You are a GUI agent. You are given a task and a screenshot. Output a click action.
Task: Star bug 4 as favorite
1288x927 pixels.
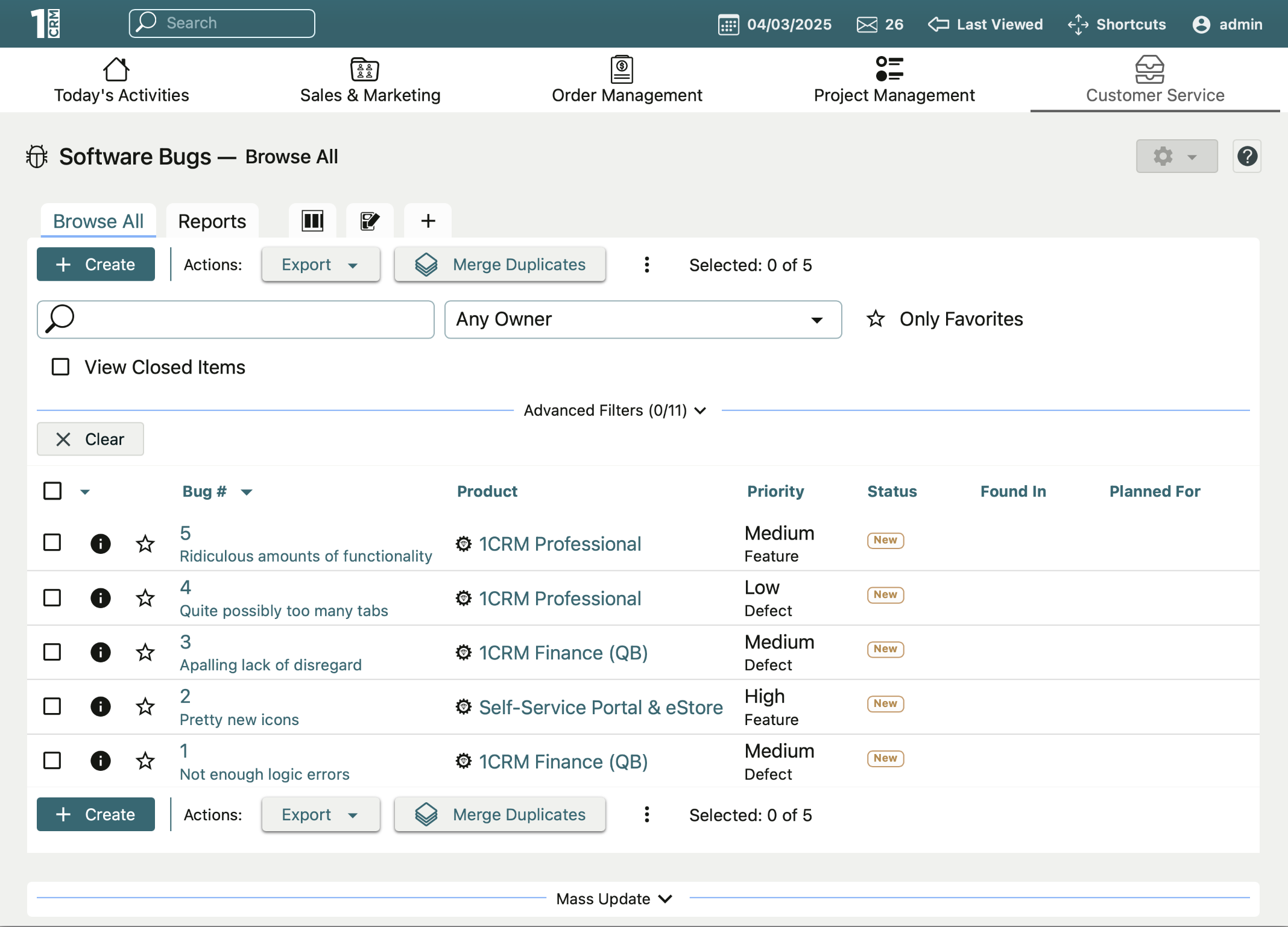(x=145, y=598)
